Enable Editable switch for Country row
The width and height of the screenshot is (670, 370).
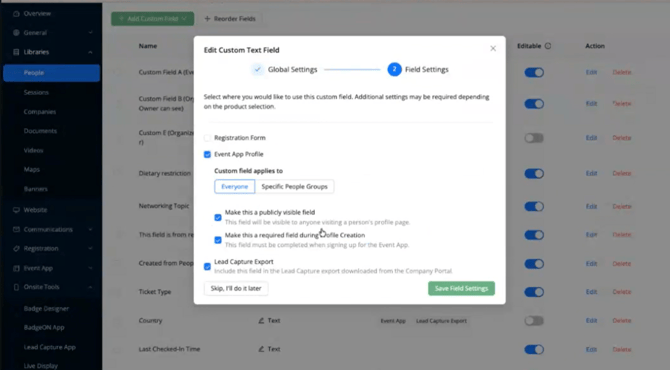click(x=534, y=320)
